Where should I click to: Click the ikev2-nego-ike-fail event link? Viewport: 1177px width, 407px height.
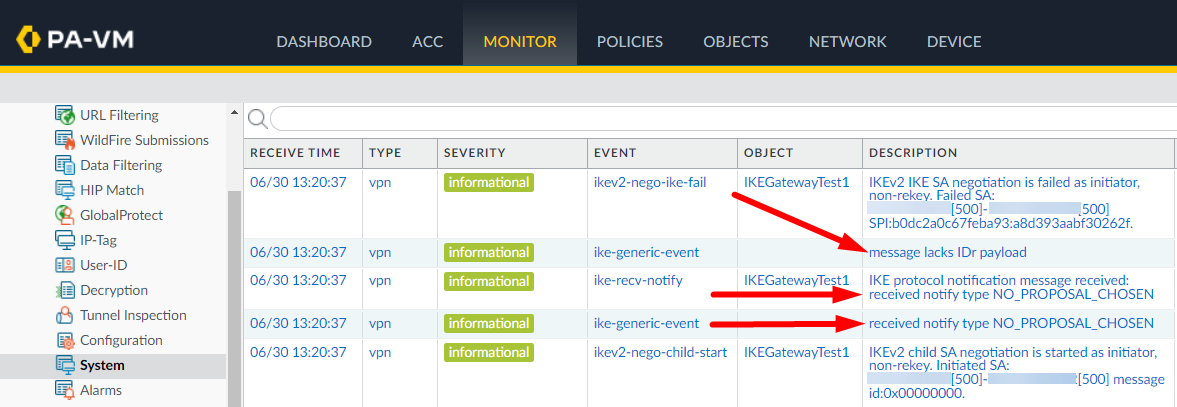pos(649,182)
